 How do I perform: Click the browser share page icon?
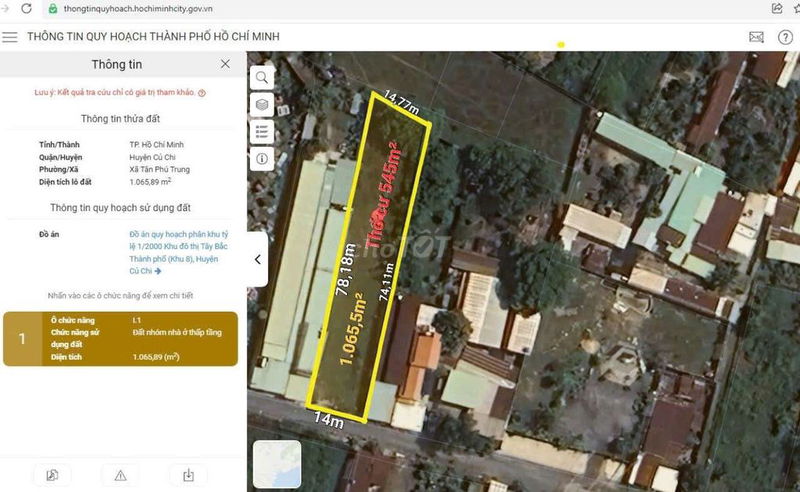[x=777, y=8]
